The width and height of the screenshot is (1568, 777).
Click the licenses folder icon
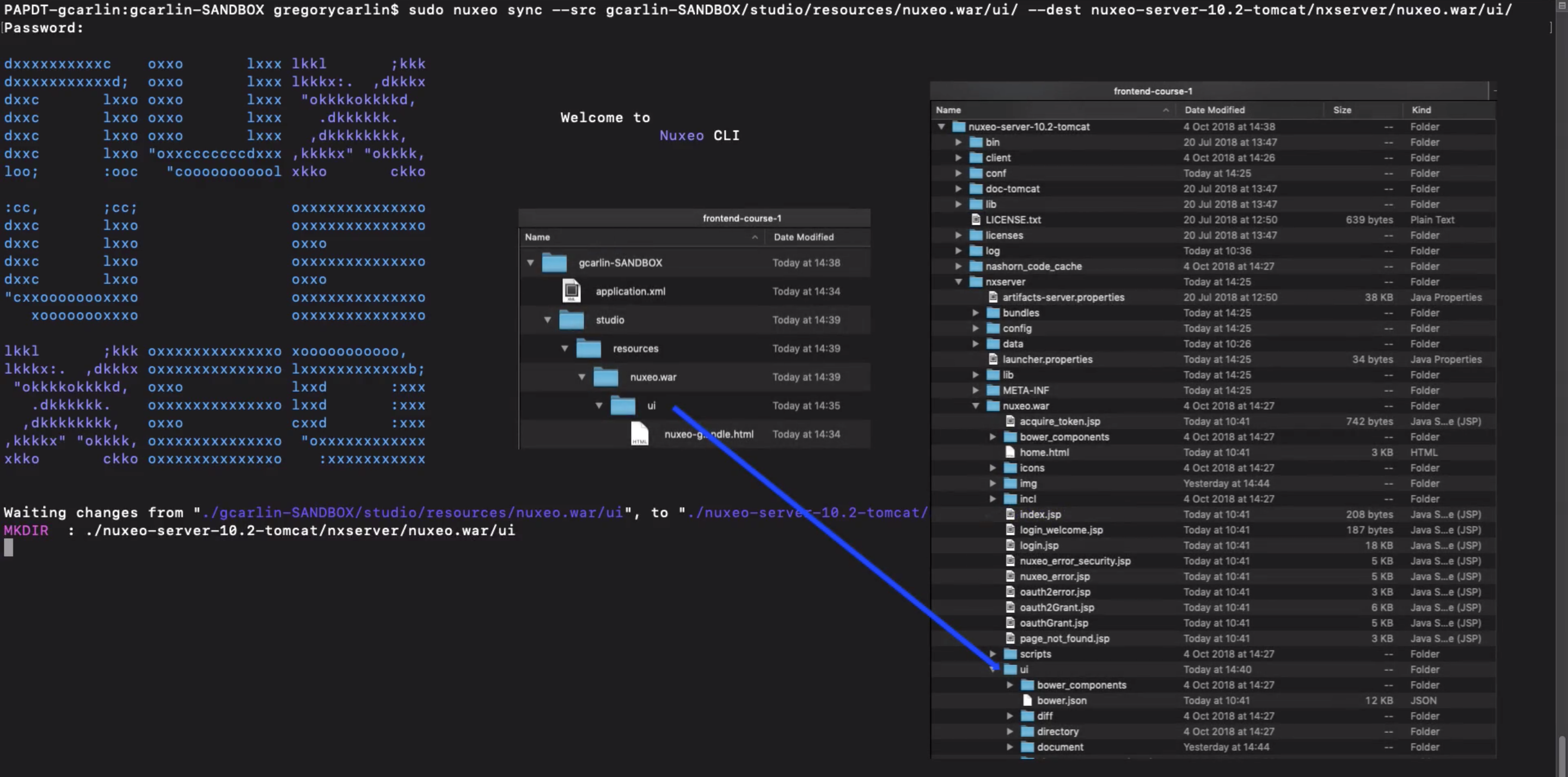pos(976,235)
